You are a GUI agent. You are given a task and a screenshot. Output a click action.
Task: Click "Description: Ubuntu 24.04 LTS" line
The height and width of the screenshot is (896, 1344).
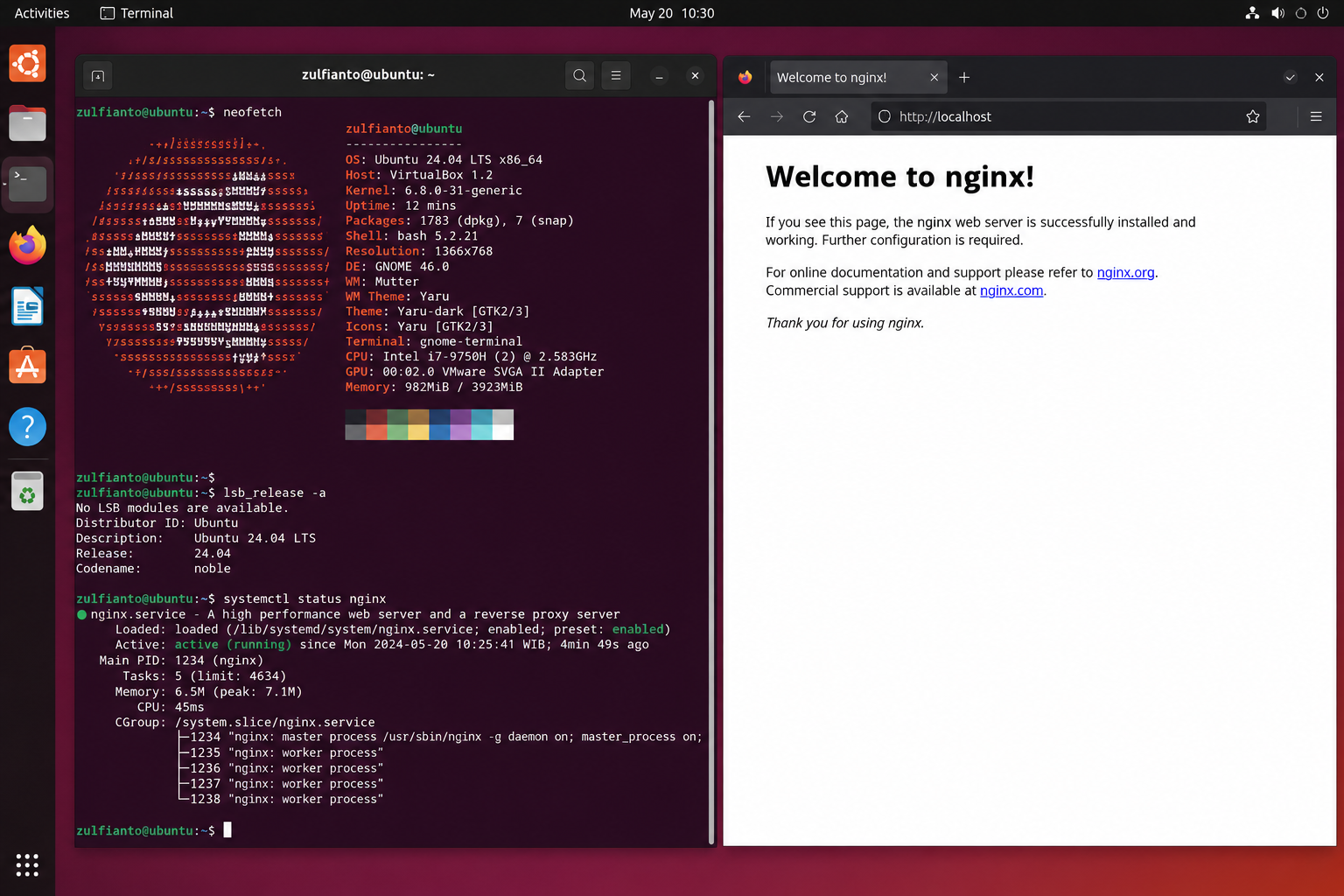pyautogui.click(x=196, y=539)
